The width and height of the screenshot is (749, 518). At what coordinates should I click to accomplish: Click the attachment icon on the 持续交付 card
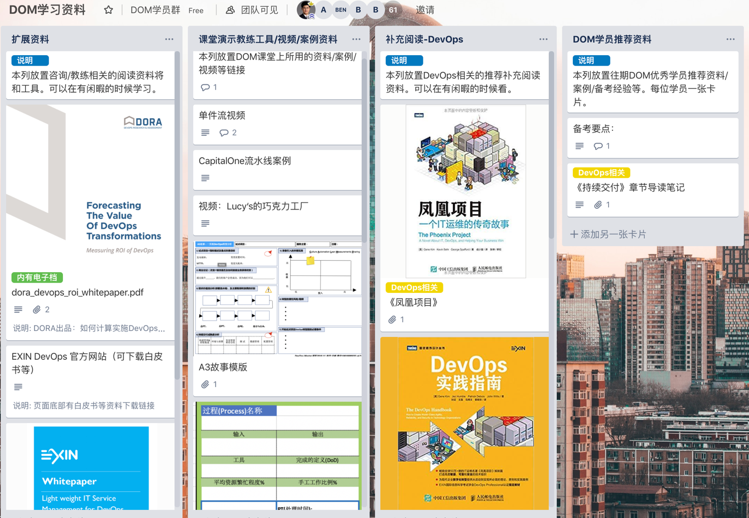(x=598, y=205)
